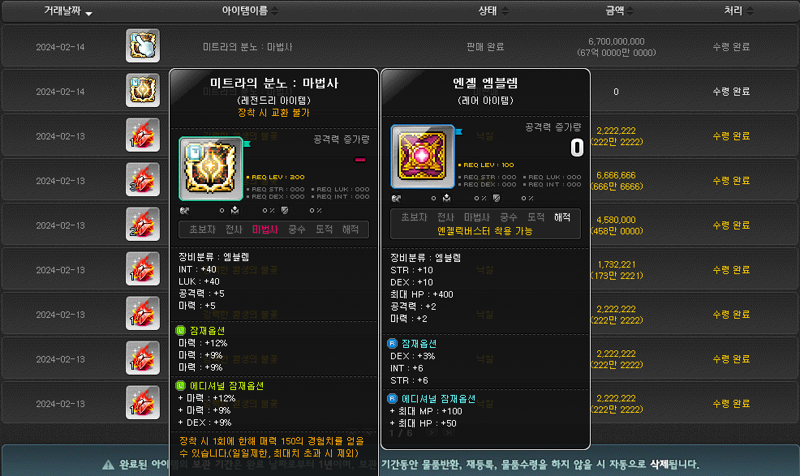
Task: Click 수령 완료 on 1,732,221 row
Action: tap(731, 269)
